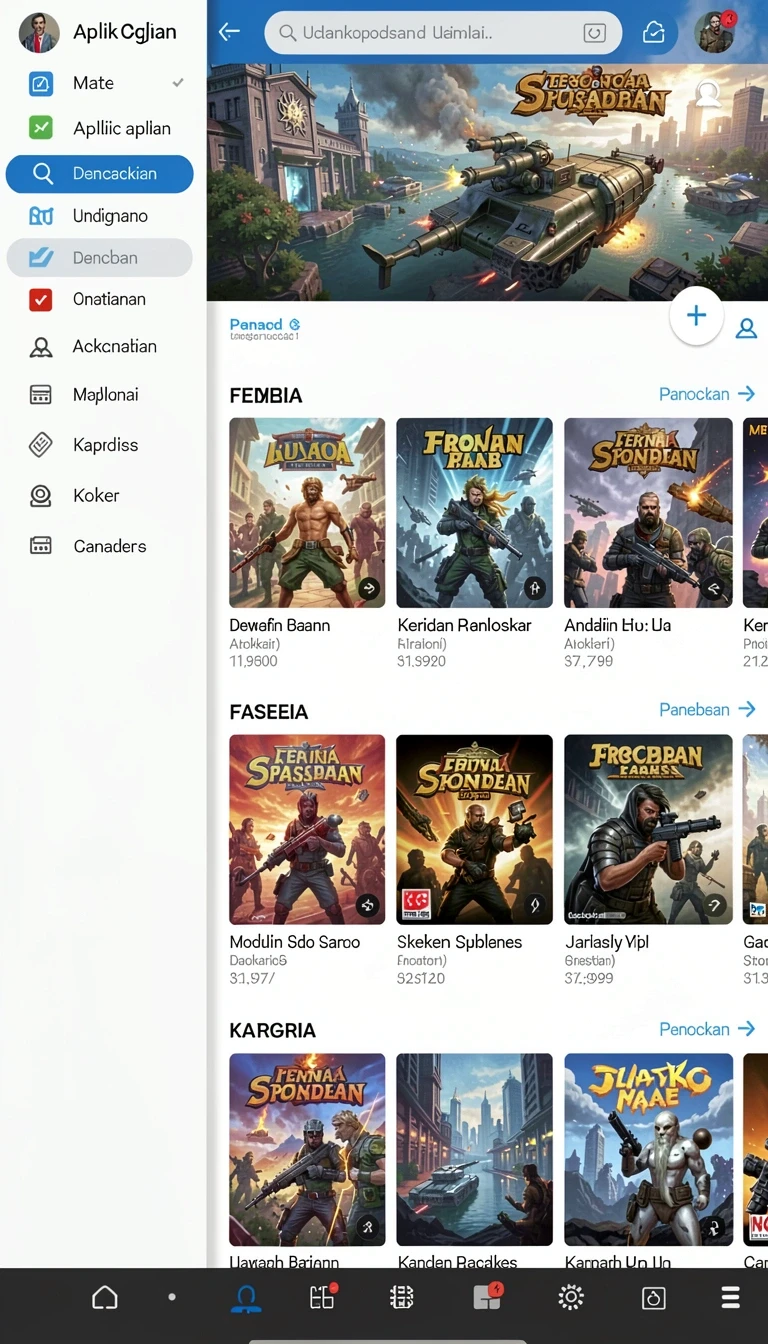Image resolution: width=768 pixels, height=1344 pixels.
Task: Click the Koker sidebar icon
Action: (x=41, y=495)
